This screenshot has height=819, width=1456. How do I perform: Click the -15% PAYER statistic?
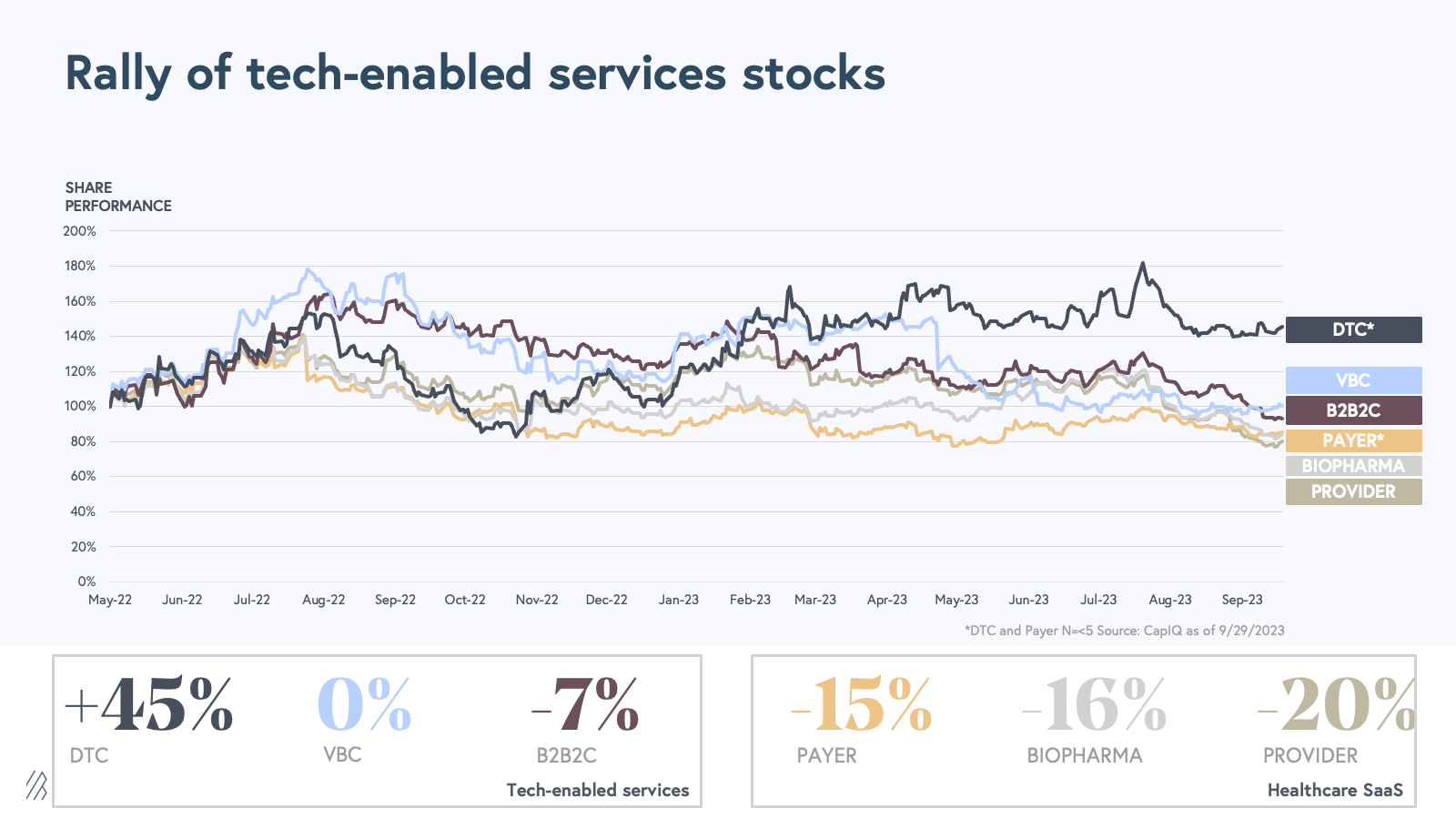pos(861,705)
